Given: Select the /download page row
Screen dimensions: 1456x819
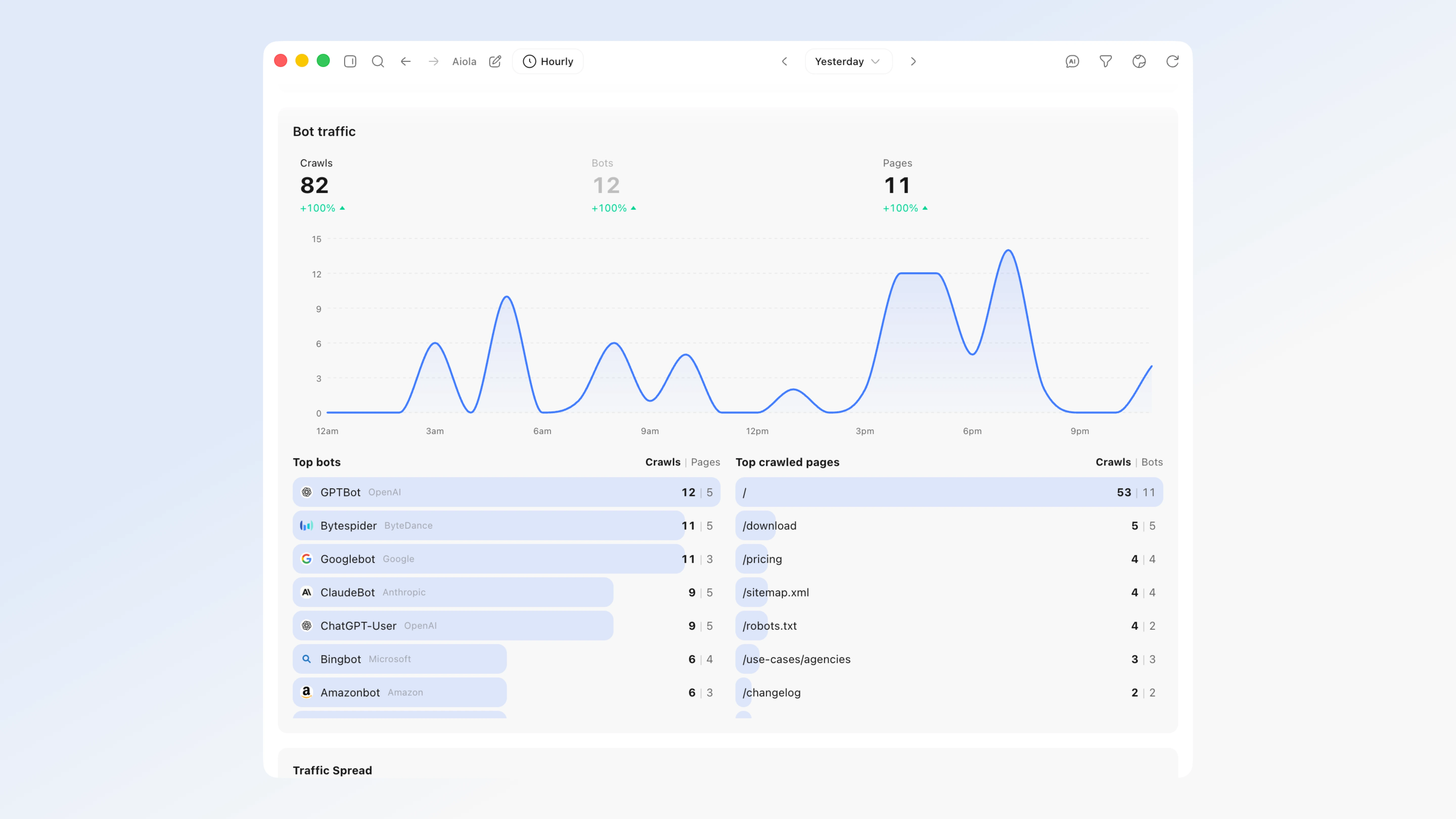Looking at the screenshot, I should tap(949, 525).
